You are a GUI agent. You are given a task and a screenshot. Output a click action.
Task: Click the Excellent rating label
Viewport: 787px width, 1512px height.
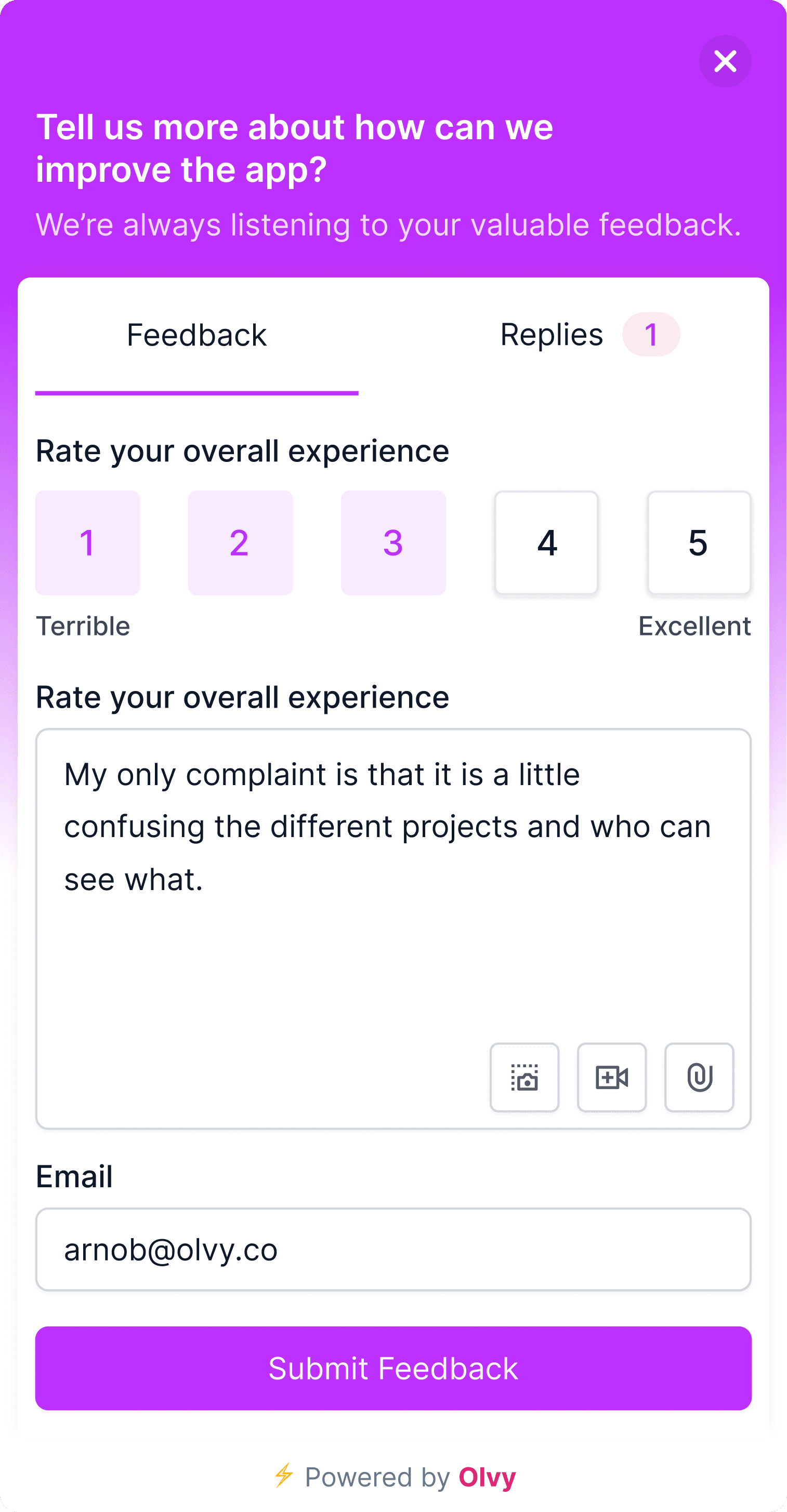[695, 626]
